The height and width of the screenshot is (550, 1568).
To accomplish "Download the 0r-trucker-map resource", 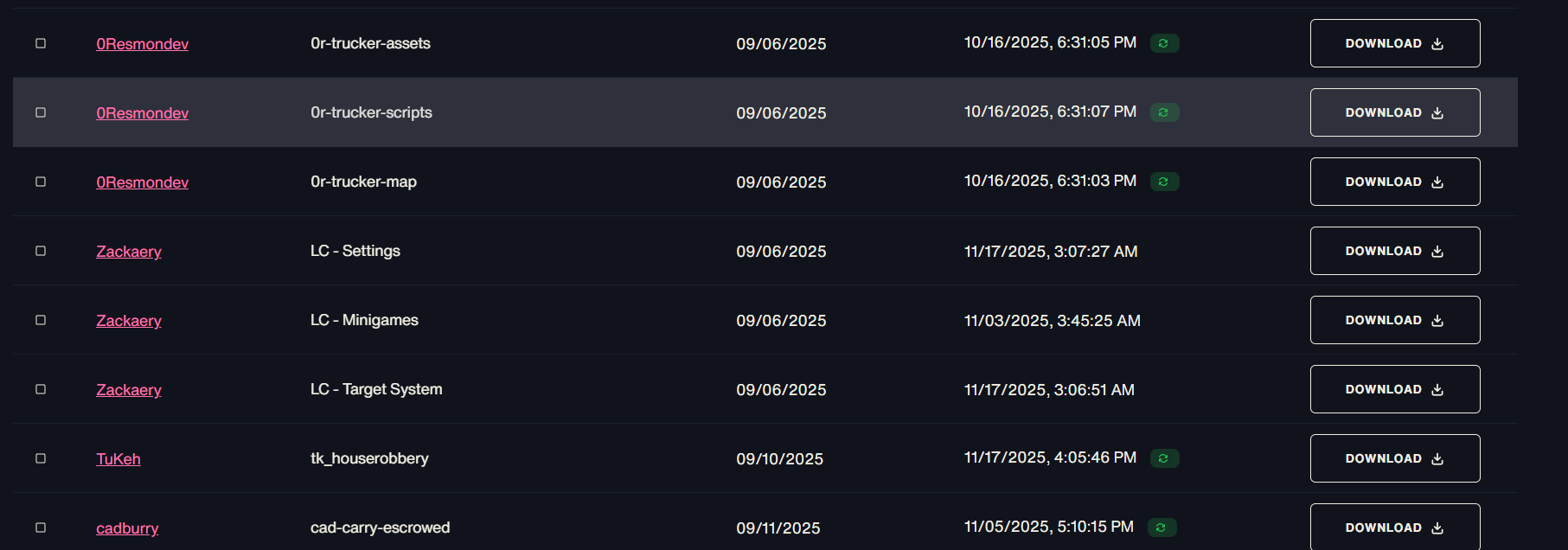I will pos(1395,182).
